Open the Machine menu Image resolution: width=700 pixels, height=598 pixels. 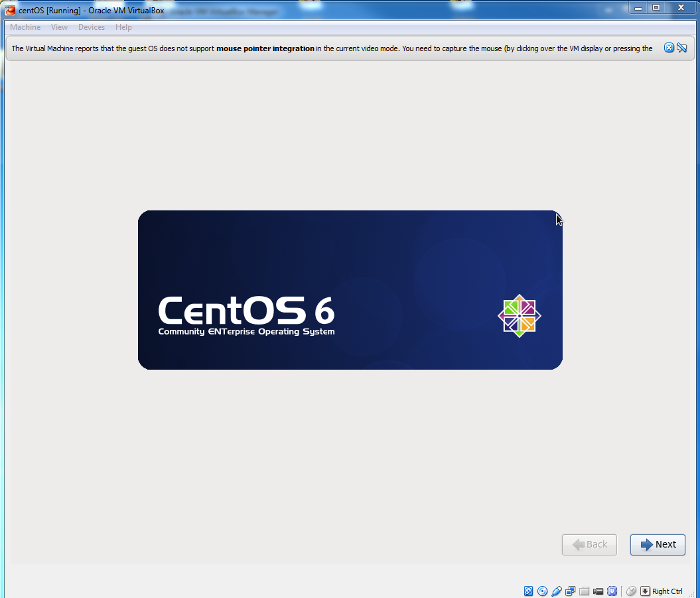click(25, 27)
